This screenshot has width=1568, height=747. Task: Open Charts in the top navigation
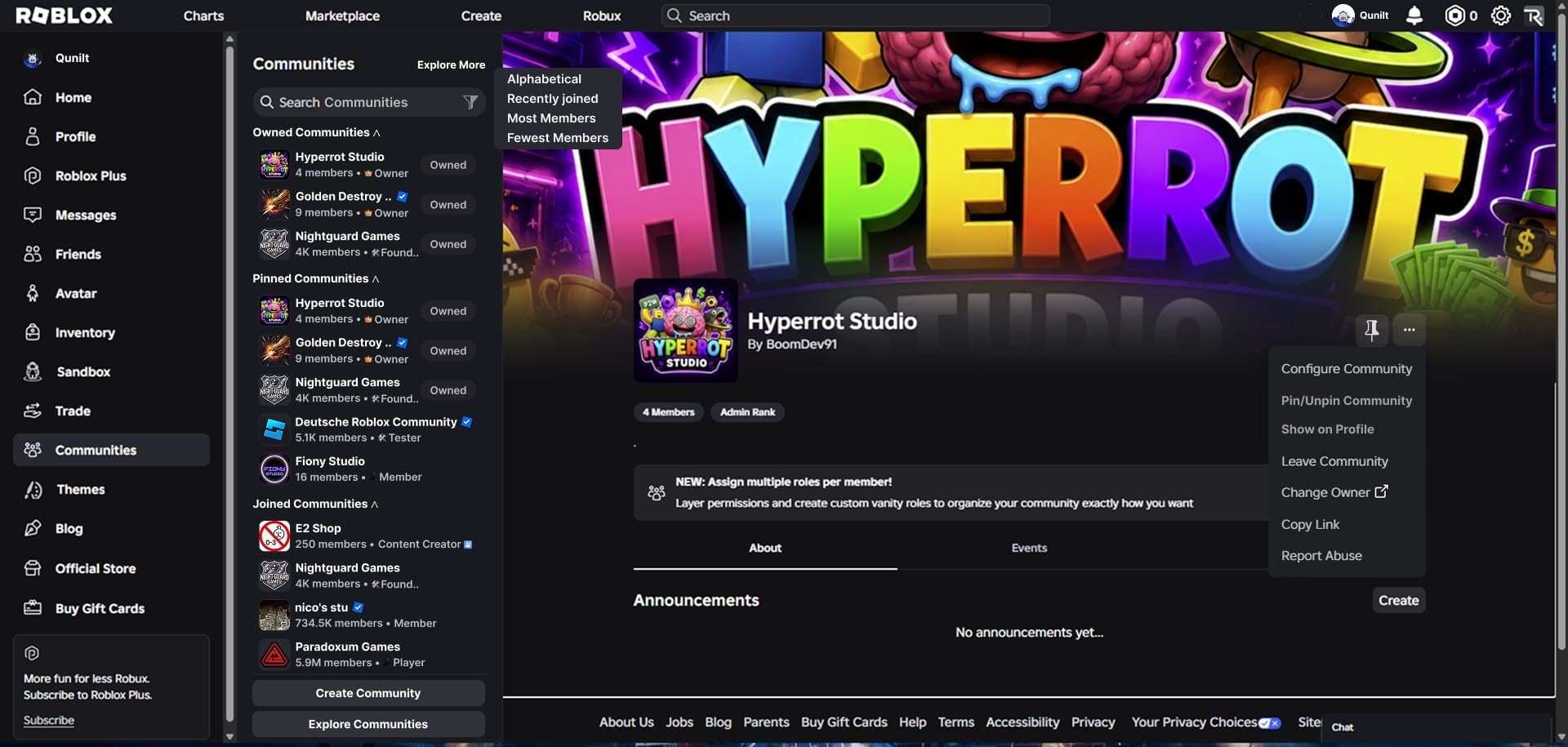click(203, 16)
